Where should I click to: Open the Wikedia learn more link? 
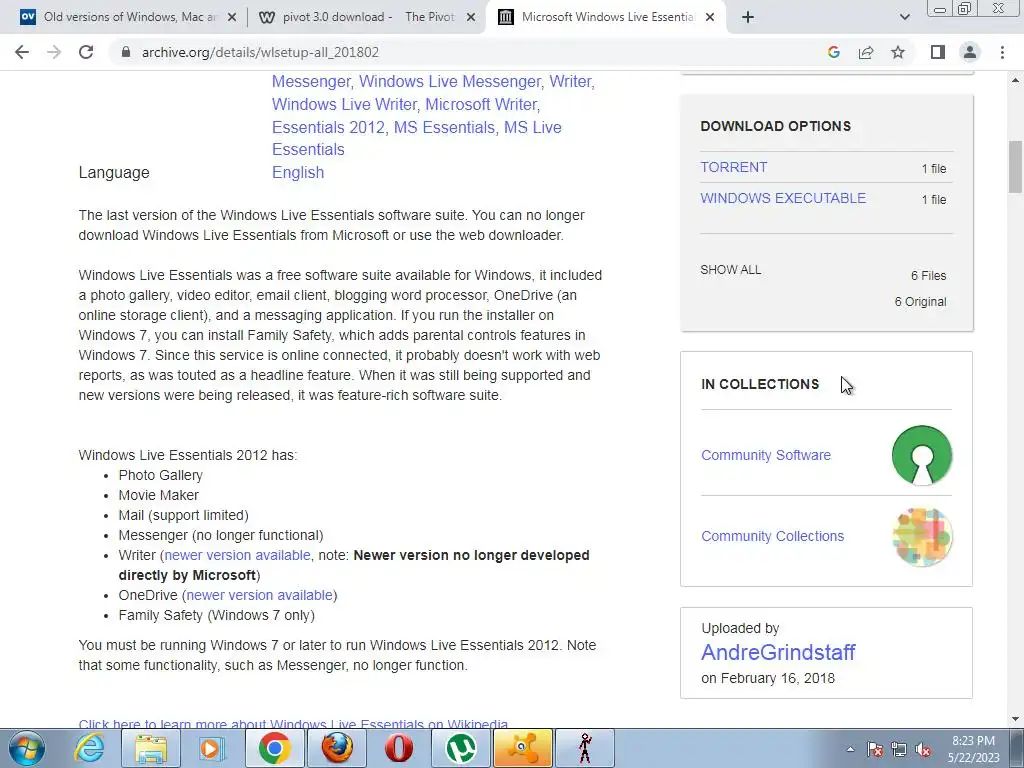[293, 724]
